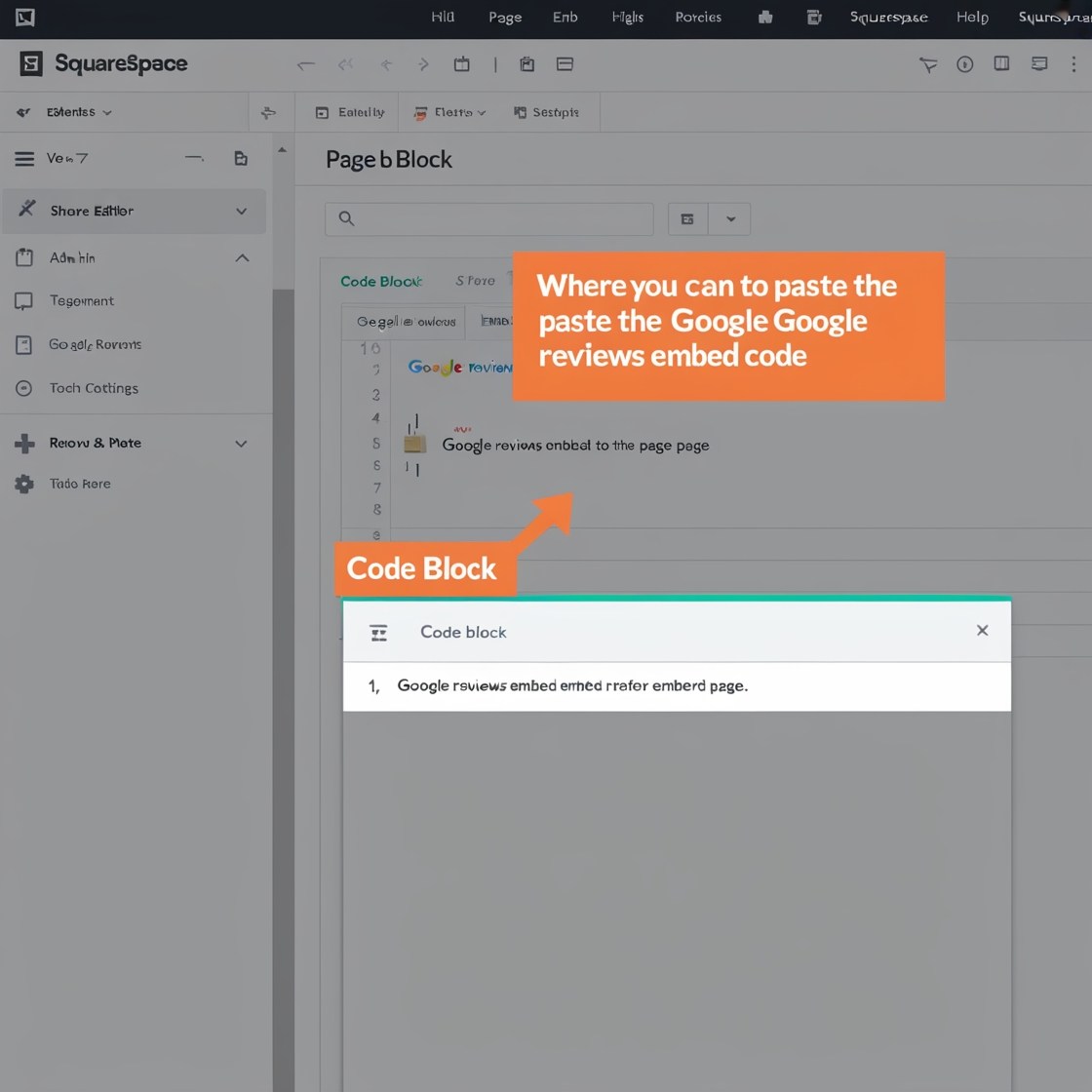
Task: Open the Page menu in top bar
Action: 505,18
